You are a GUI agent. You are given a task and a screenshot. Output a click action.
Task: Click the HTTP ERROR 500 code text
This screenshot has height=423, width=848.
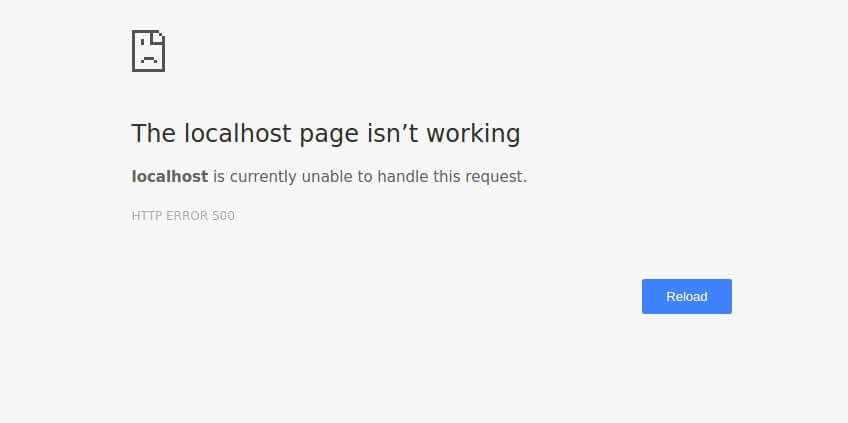coord(183,216)
